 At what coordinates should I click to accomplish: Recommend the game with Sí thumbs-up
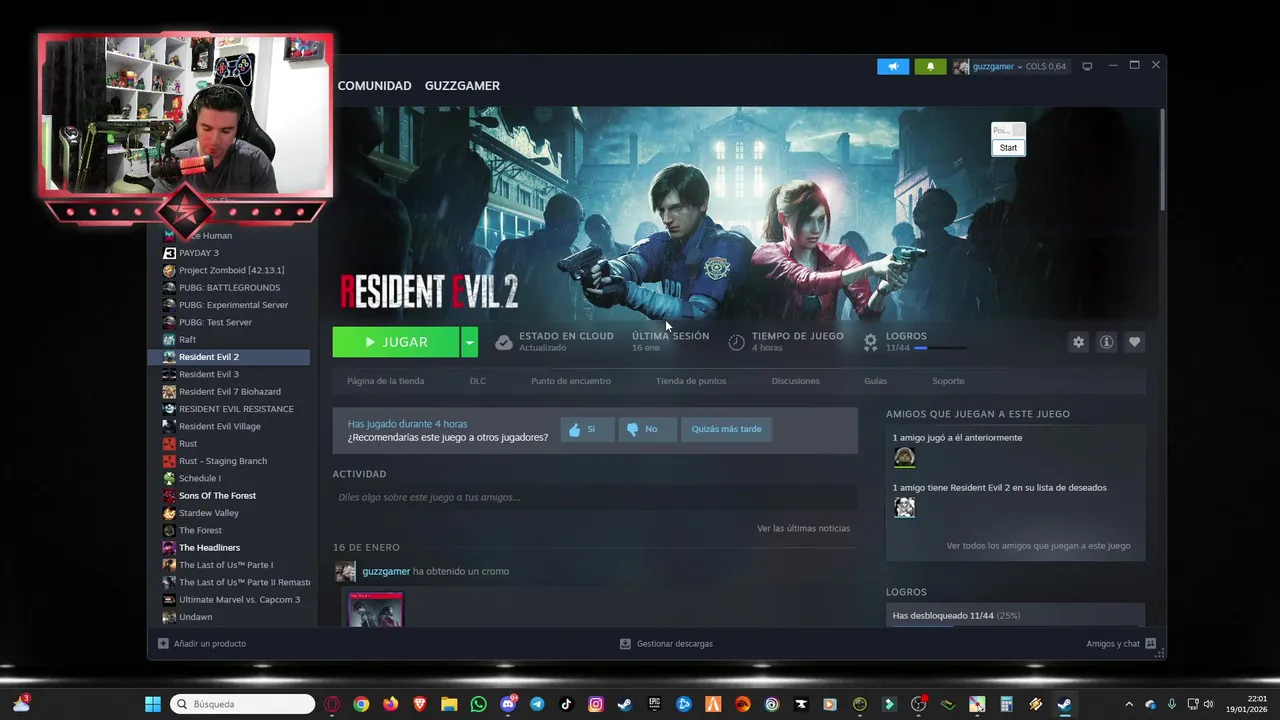click(x=587, y=430)
